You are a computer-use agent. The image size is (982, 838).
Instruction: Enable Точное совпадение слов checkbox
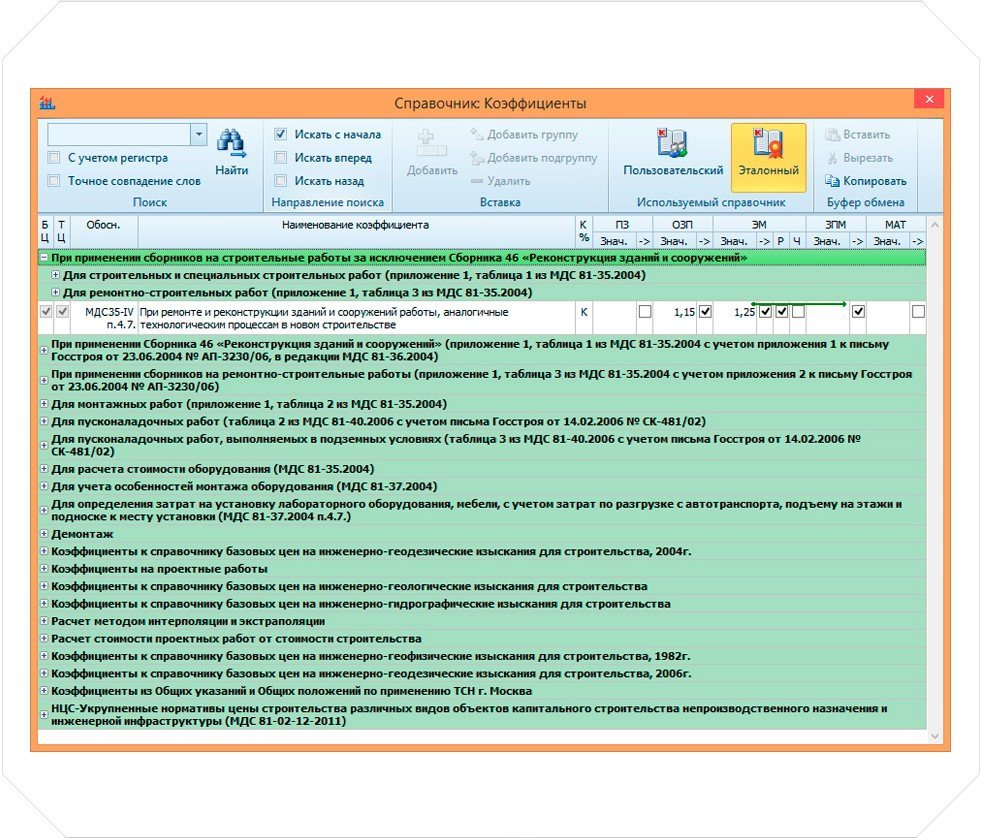(x=54, y=181)
